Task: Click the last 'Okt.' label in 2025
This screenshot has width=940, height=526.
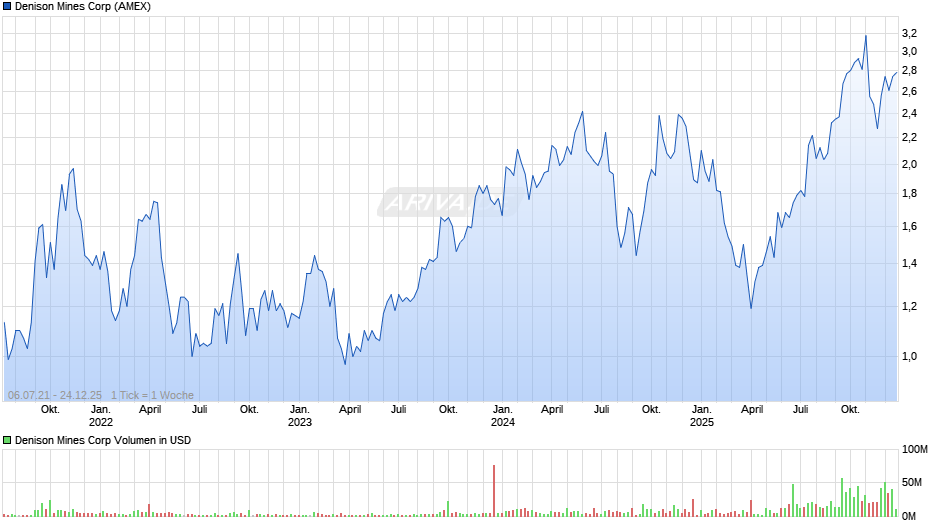Action: [x=850, y=410]
